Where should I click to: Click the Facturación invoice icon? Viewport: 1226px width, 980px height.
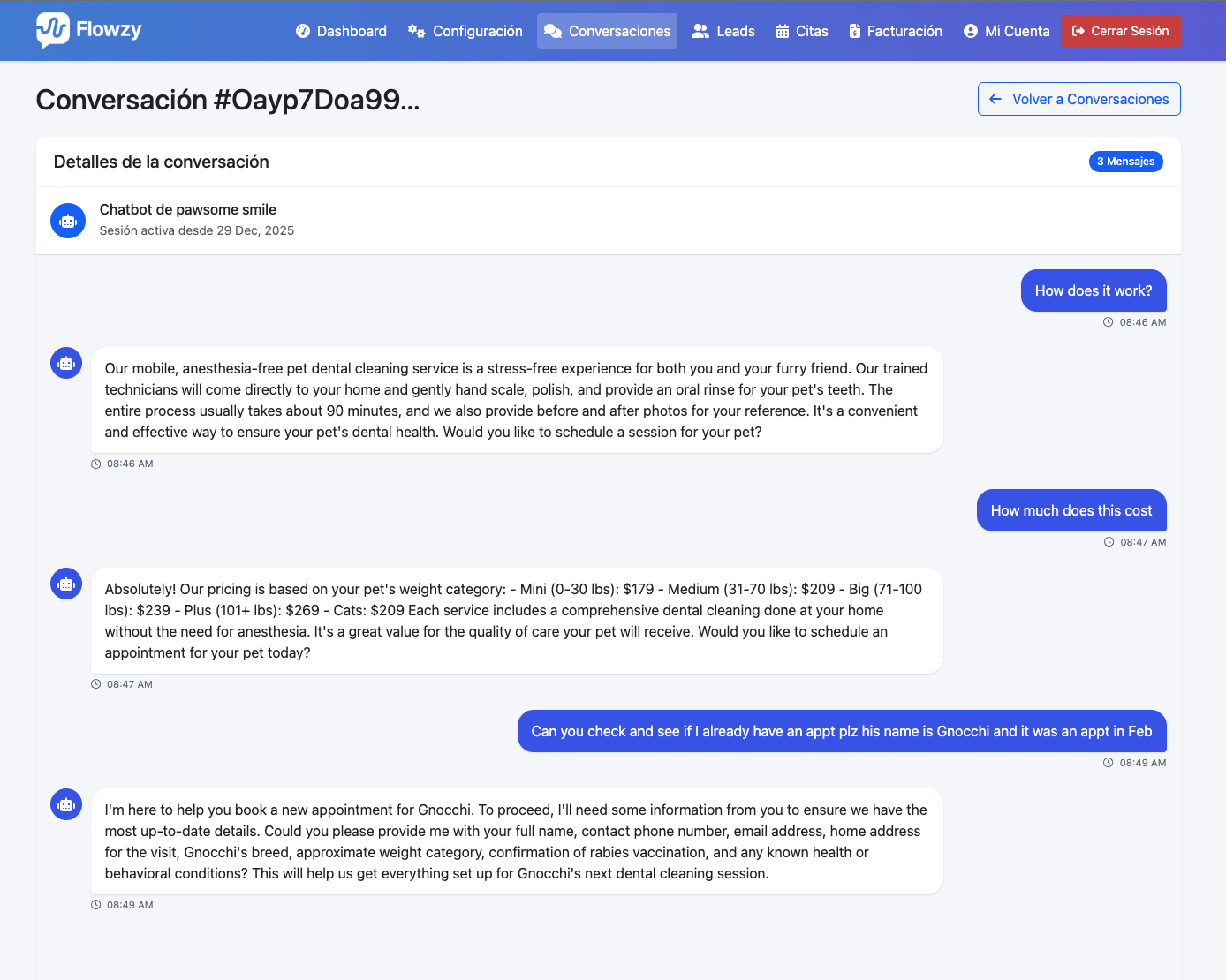pyautogui.click(x=853, y=30)
